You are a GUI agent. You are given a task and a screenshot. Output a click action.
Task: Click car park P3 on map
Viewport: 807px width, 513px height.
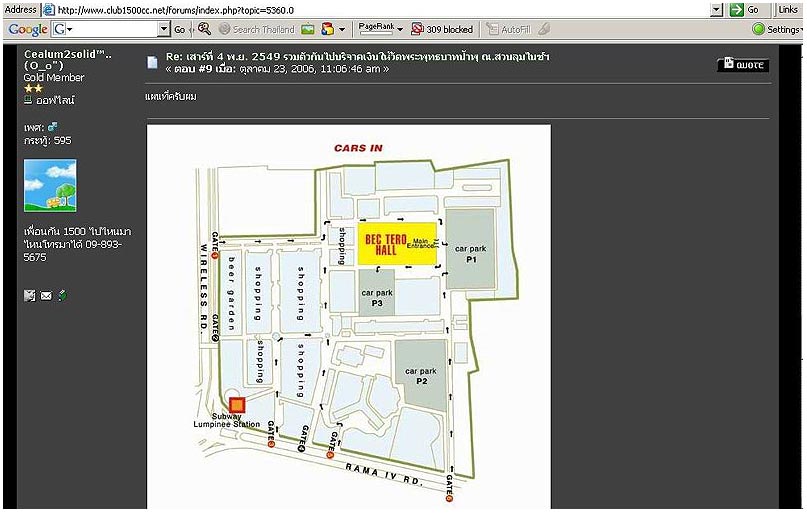click(377, 293)
